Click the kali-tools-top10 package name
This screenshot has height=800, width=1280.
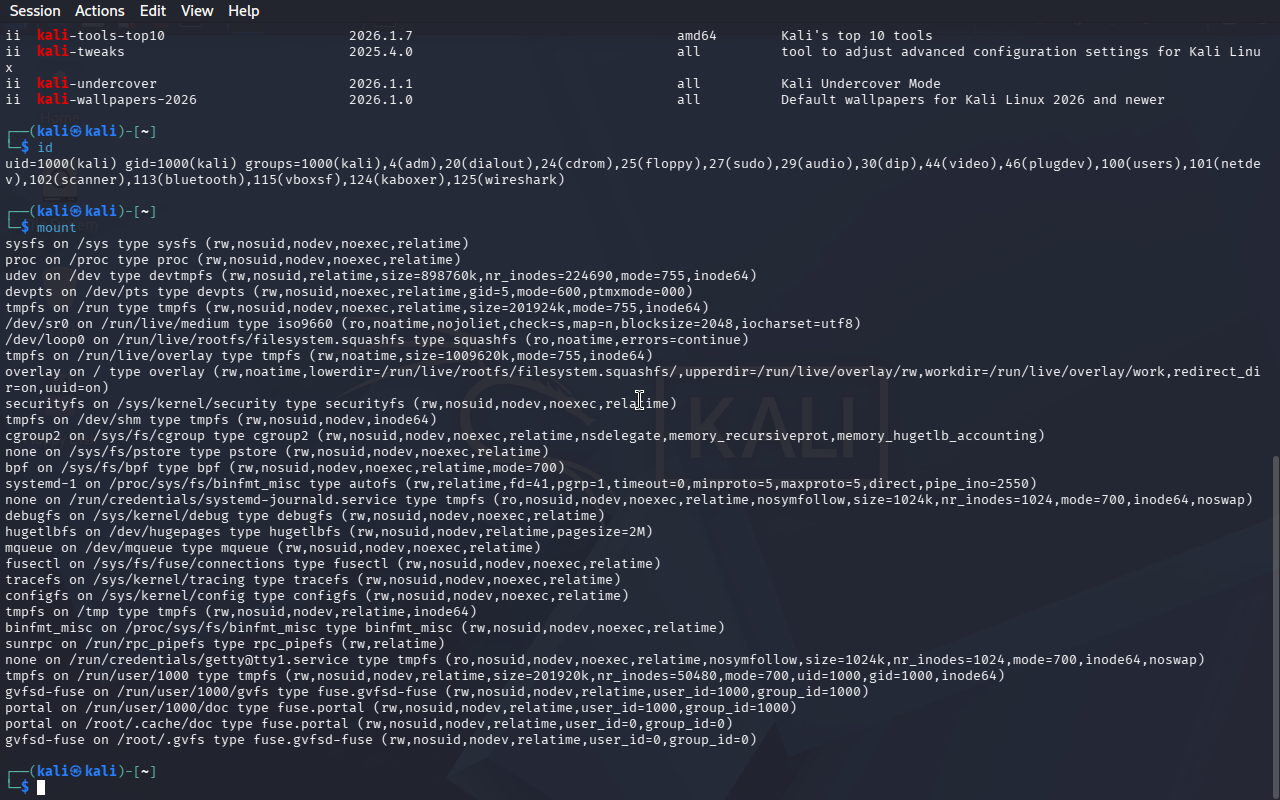(101, 36)
